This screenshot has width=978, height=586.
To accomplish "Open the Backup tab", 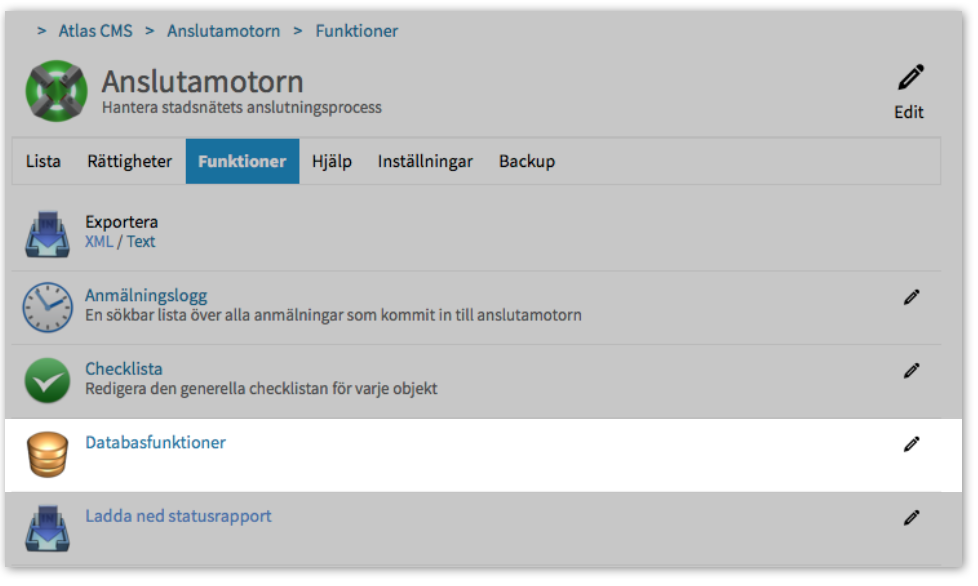I will (527, 161).
